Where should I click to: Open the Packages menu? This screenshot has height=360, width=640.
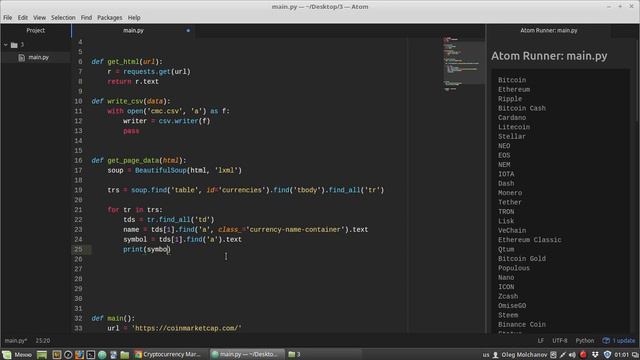click(x=109, y=18)
